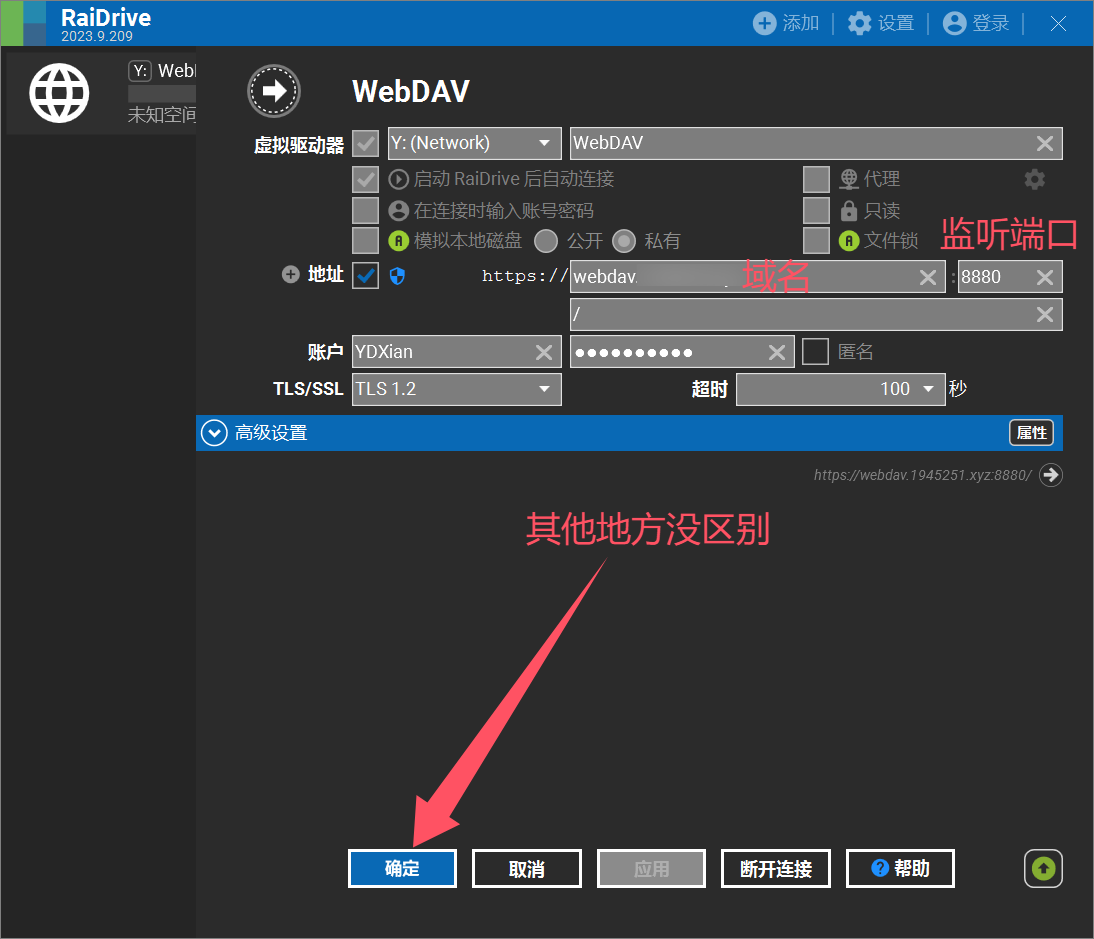Open 设置 settings from the title bar
The height and width of the screenshot is (939, 1094).
coord(881,23)
